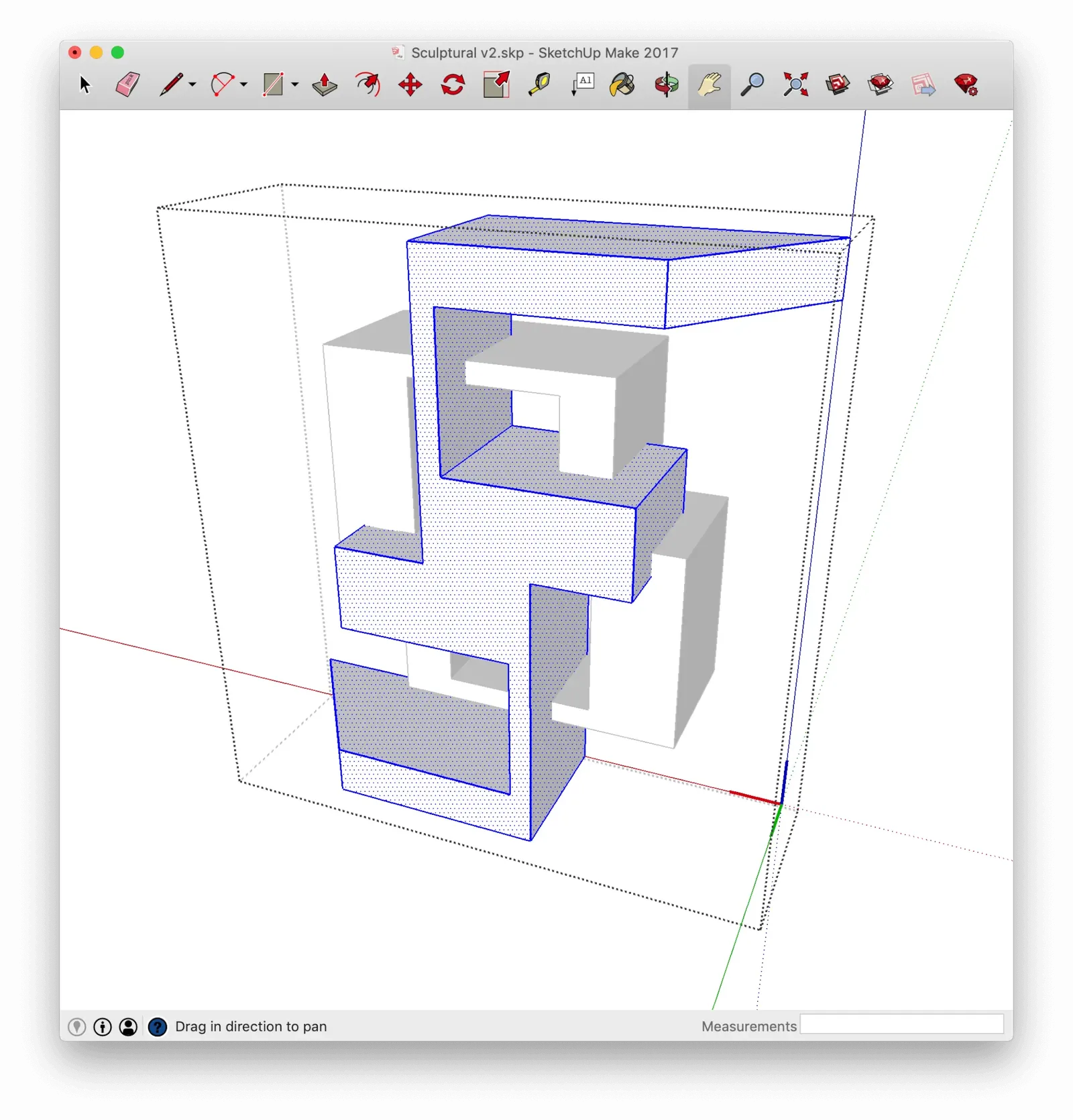Screen dimensions: 1073x1120
Task: Select the Move tool
Action: pos(410,85)
